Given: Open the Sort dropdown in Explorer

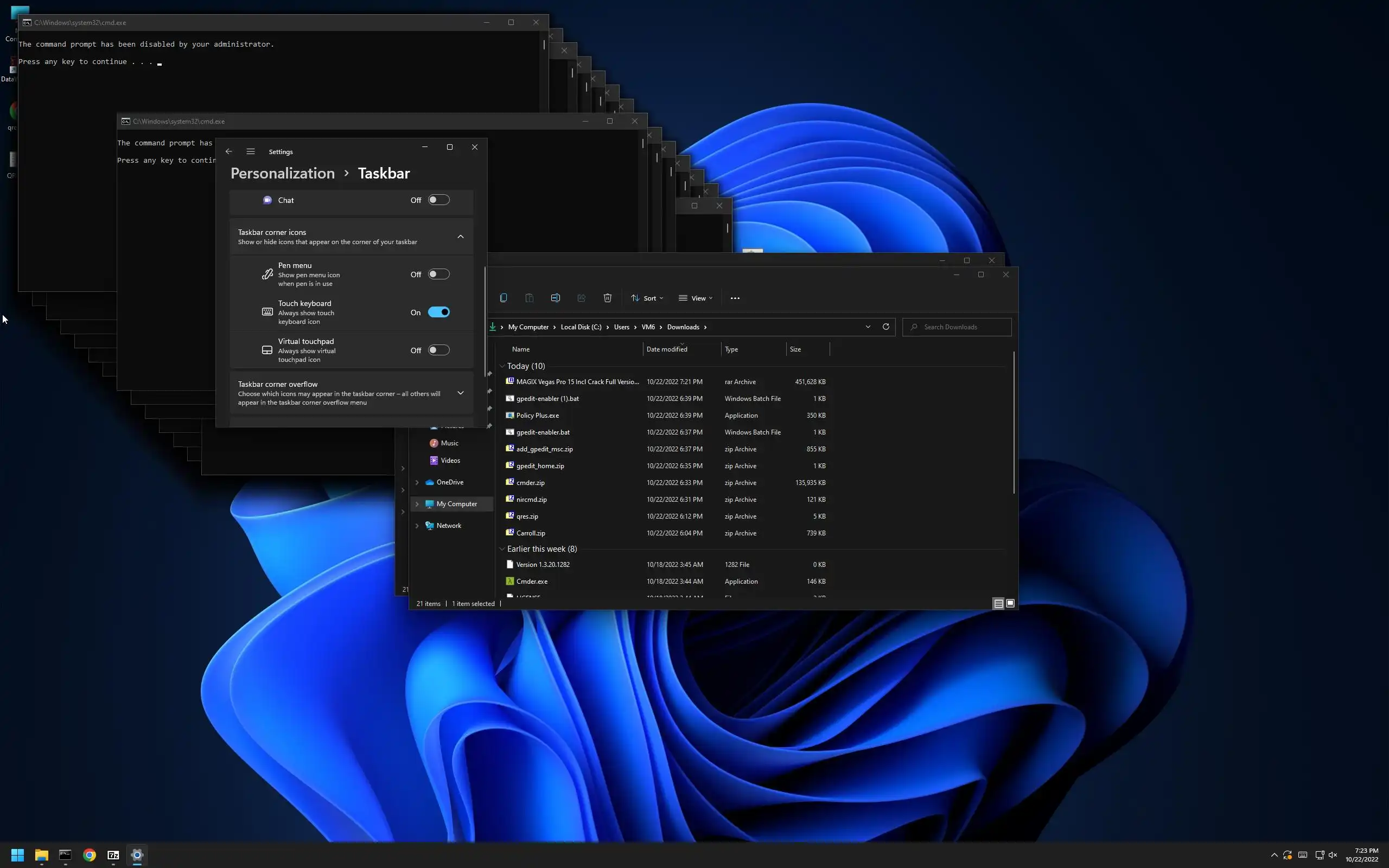Looking at the screenshot, I should click(x=647, y=298).
